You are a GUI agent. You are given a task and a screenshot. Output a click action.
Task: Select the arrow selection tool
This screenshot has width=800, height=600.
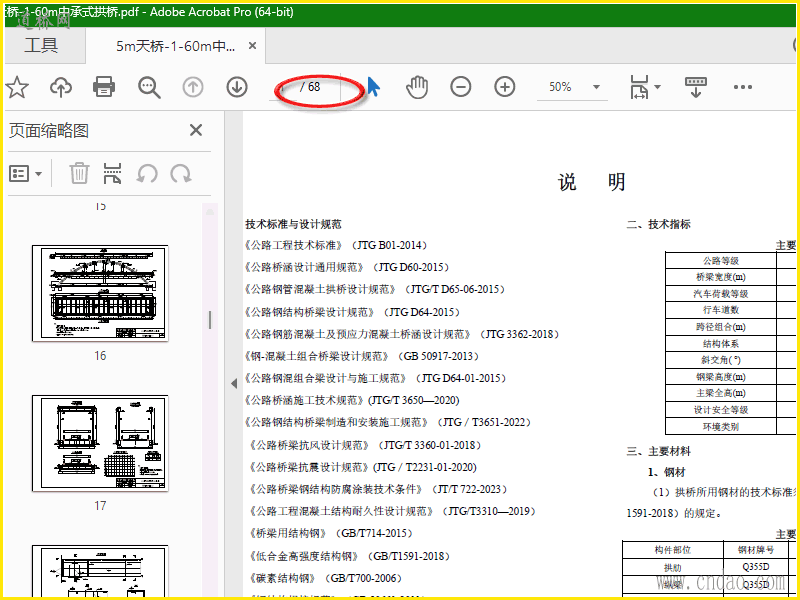click(373, 87)
